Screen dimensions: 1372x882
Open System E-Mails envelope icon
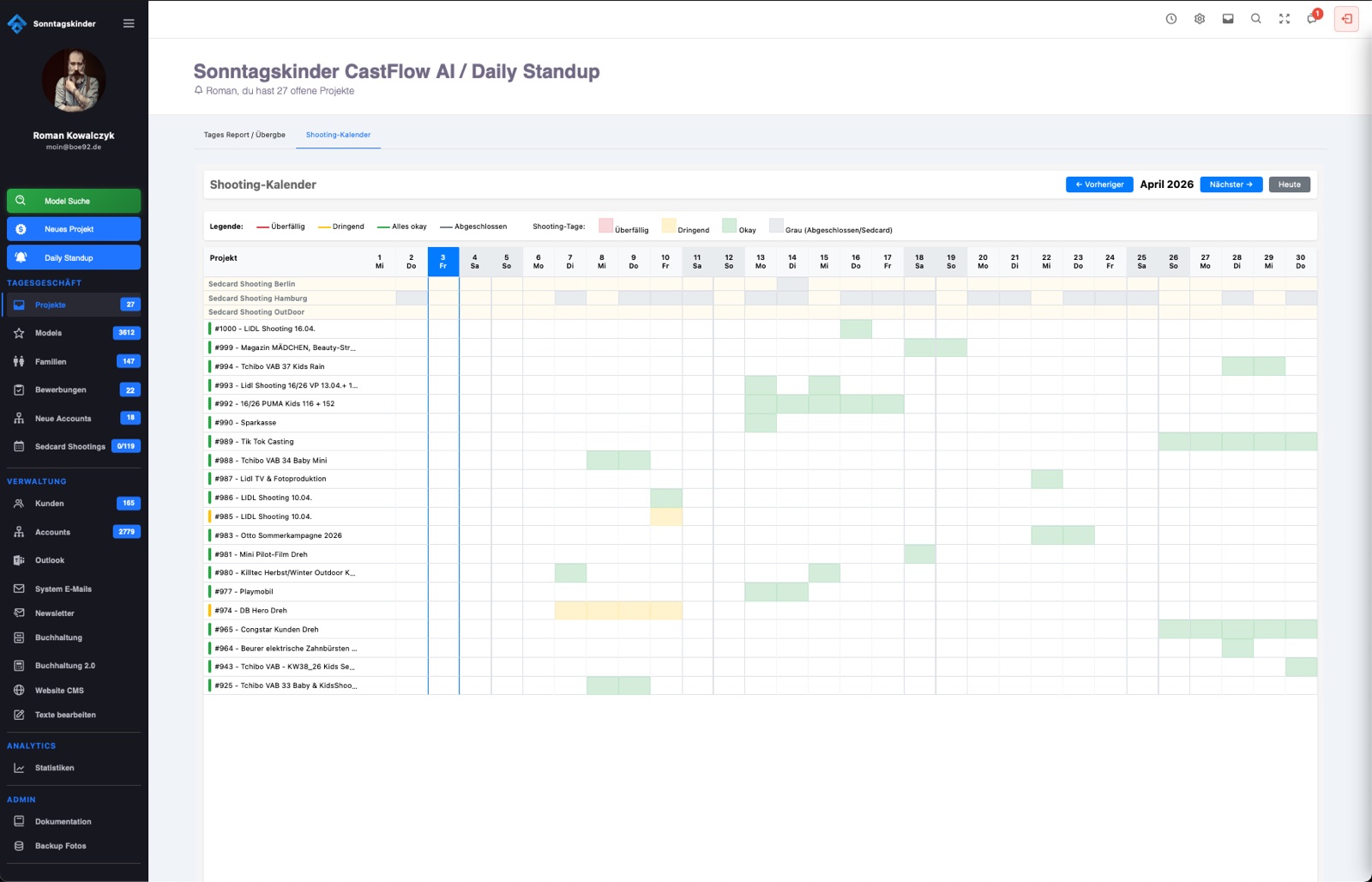tap(19, 589)
